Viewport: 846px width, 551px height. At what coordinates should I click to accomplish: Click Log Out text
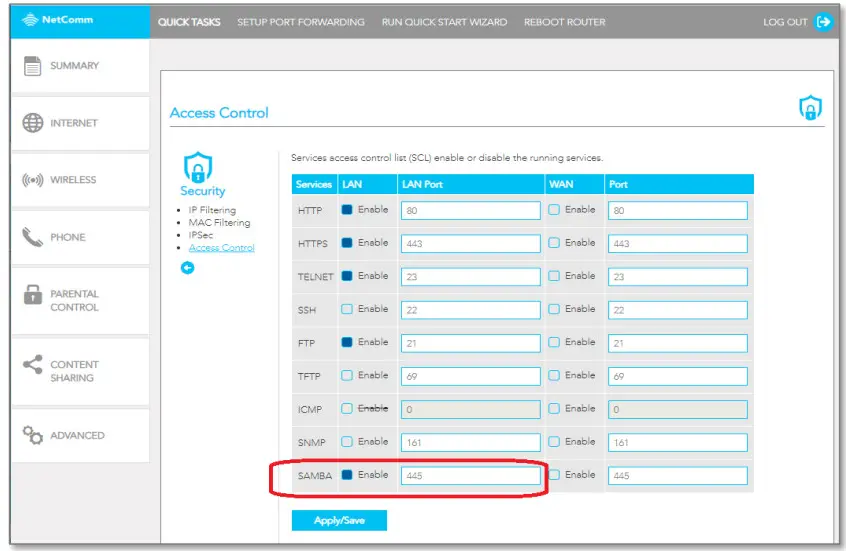785,22
